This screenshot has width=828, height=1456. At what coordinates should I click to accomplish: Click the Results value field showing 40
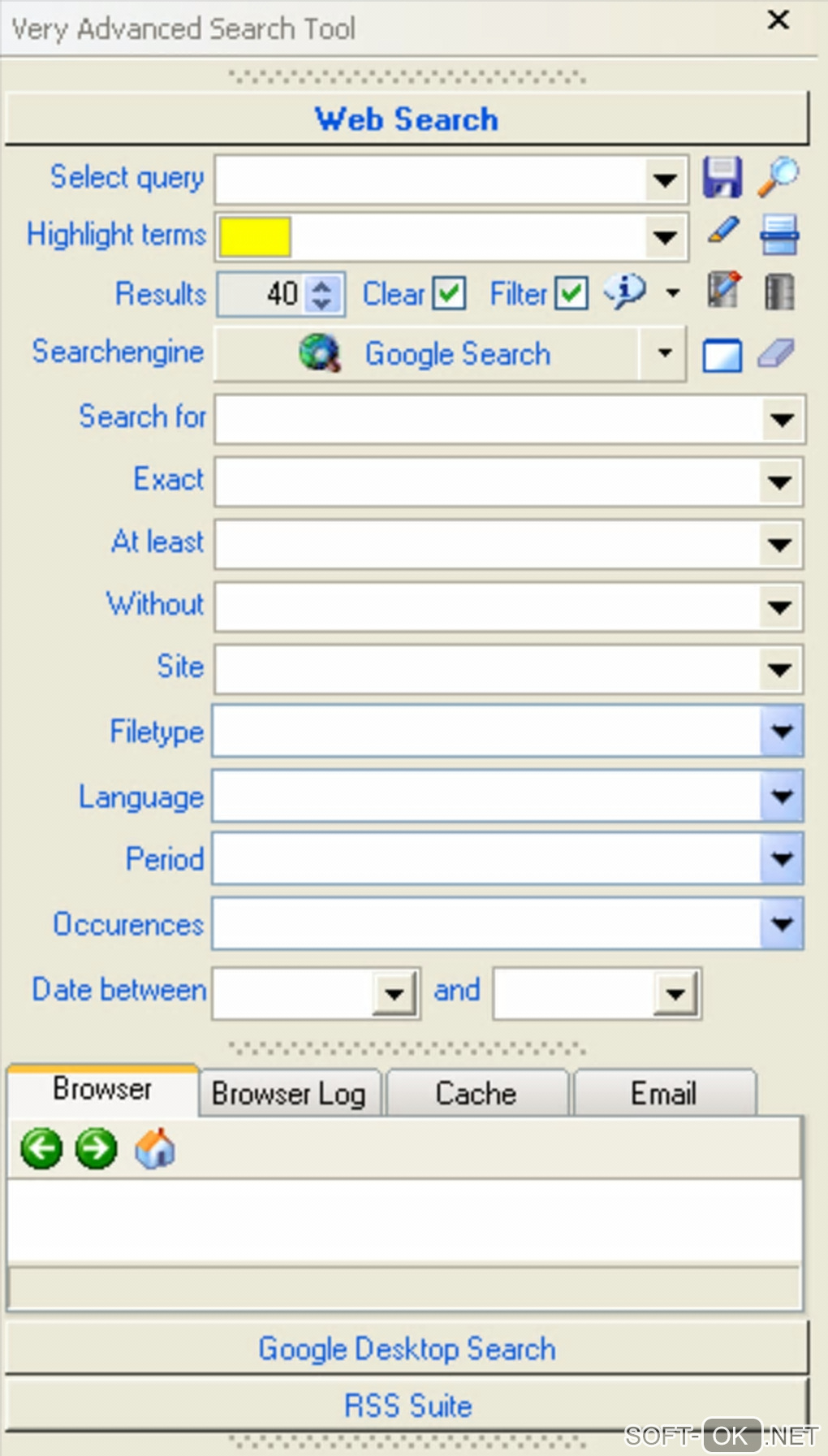263,294
